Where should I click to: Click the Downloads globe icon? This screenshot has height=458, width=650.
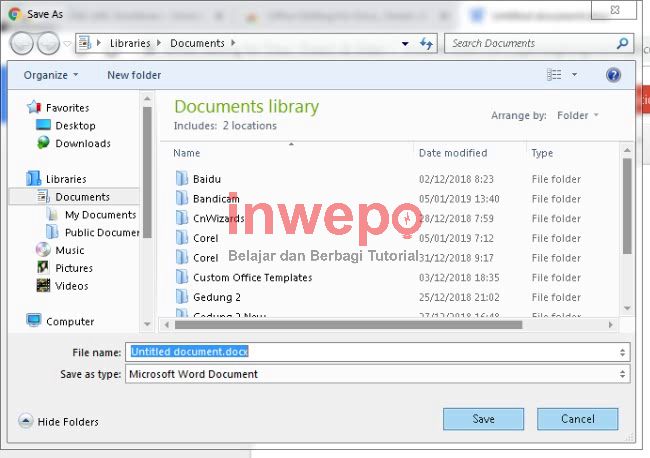point(43,143)
